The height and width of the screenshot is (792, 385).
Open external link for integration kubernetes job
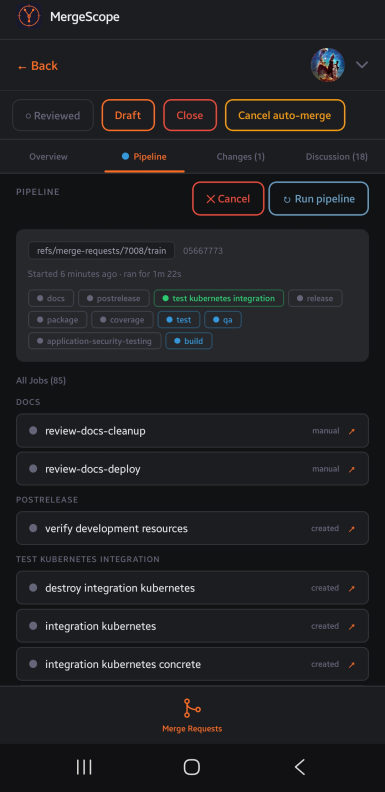point(352,626)
